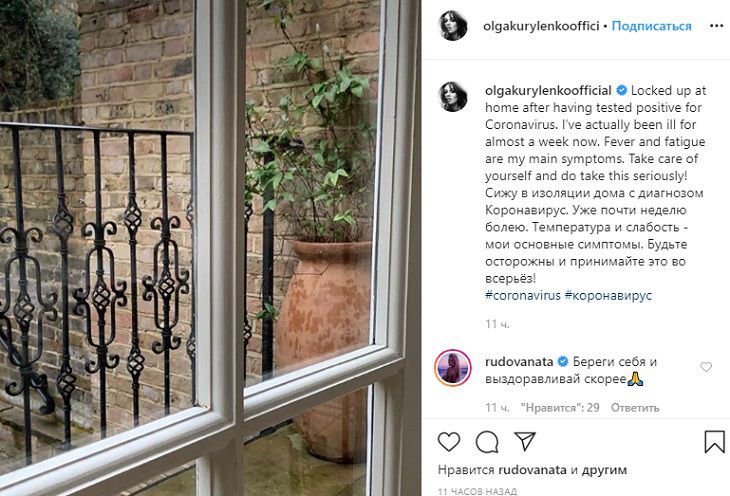The height and width of the screenshot is (496, 730).
Task: Click the #коронавирус hashtag
Action: coord(608,295)
